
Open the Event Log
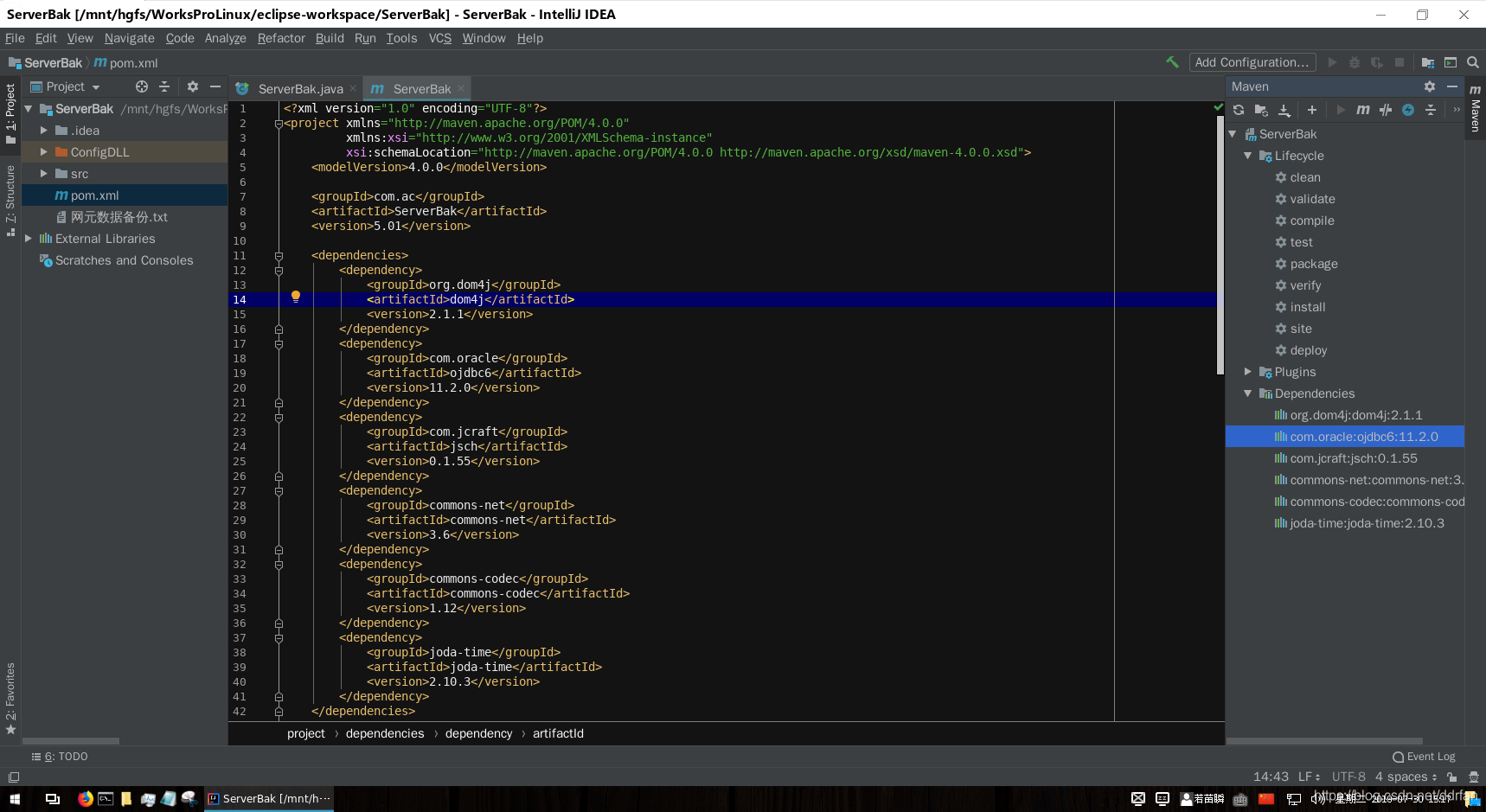pos(1424,757)
